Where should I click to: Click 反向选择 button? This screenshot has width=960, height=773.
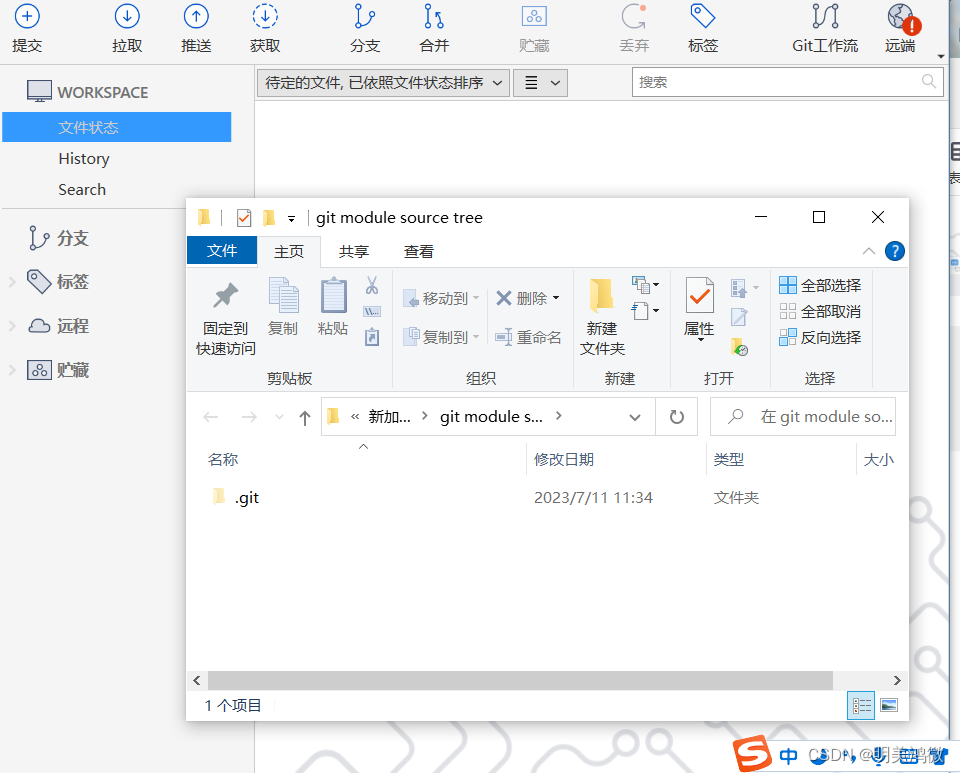point(820,337)
